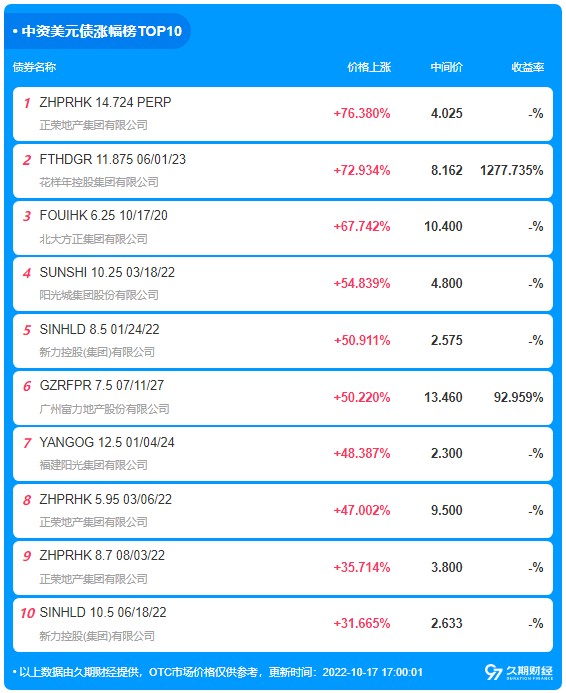
Task: Open SUNSHI 10.25 03/18/22 bond
Action: coord(283,284)
